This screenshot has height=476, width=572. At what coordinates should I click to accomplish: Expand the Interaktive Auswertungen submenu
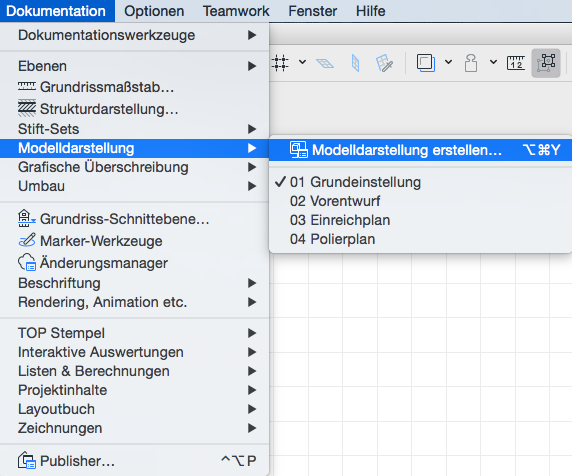pyautogui.click(x=134, y=352)
